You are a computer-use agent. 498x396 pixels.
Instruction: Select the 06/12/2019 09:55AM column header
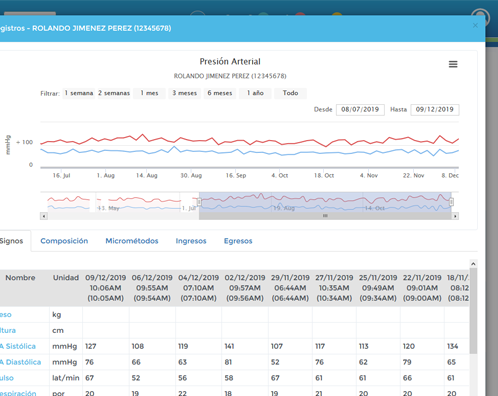pos(152,288)
